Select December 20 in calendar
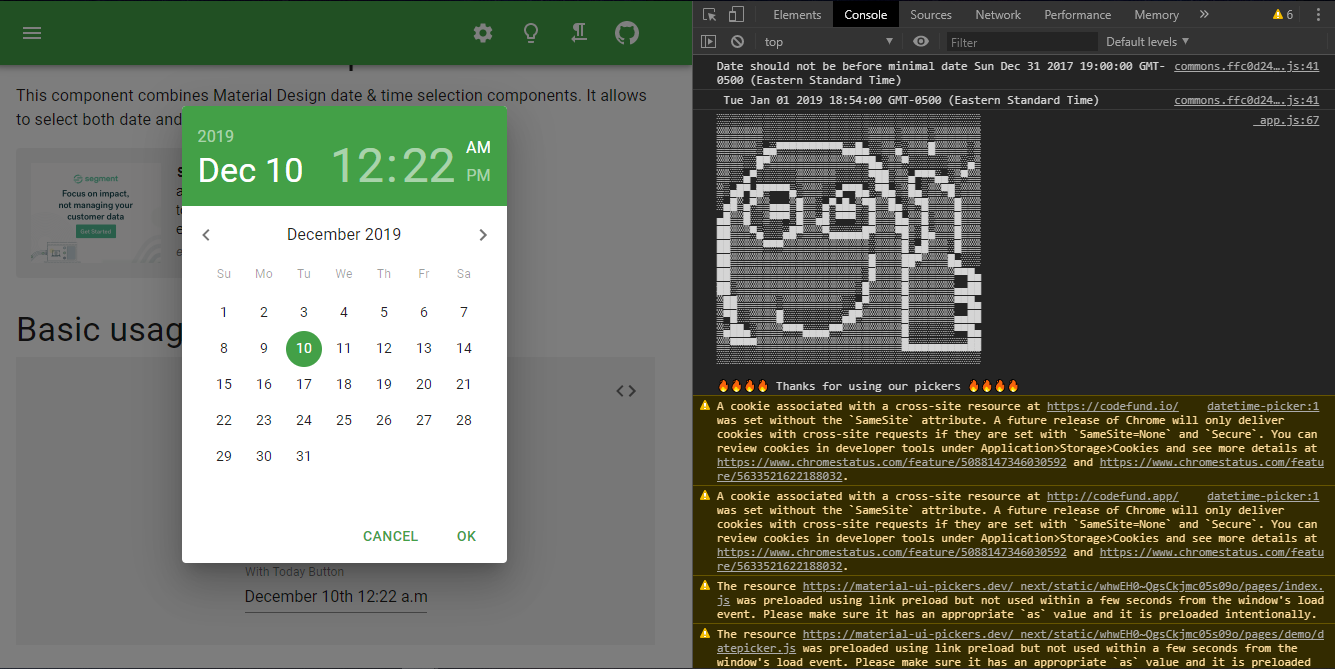 pos(424,385)
